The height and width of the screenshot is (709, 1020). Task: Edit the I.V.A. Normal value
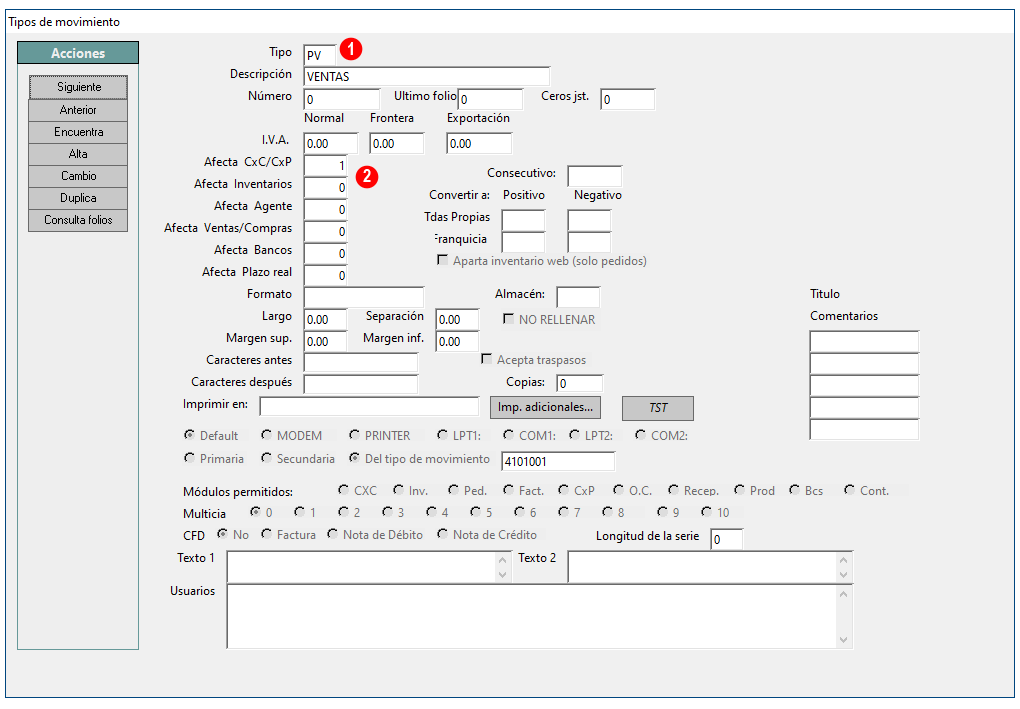[x=330, y=144]
